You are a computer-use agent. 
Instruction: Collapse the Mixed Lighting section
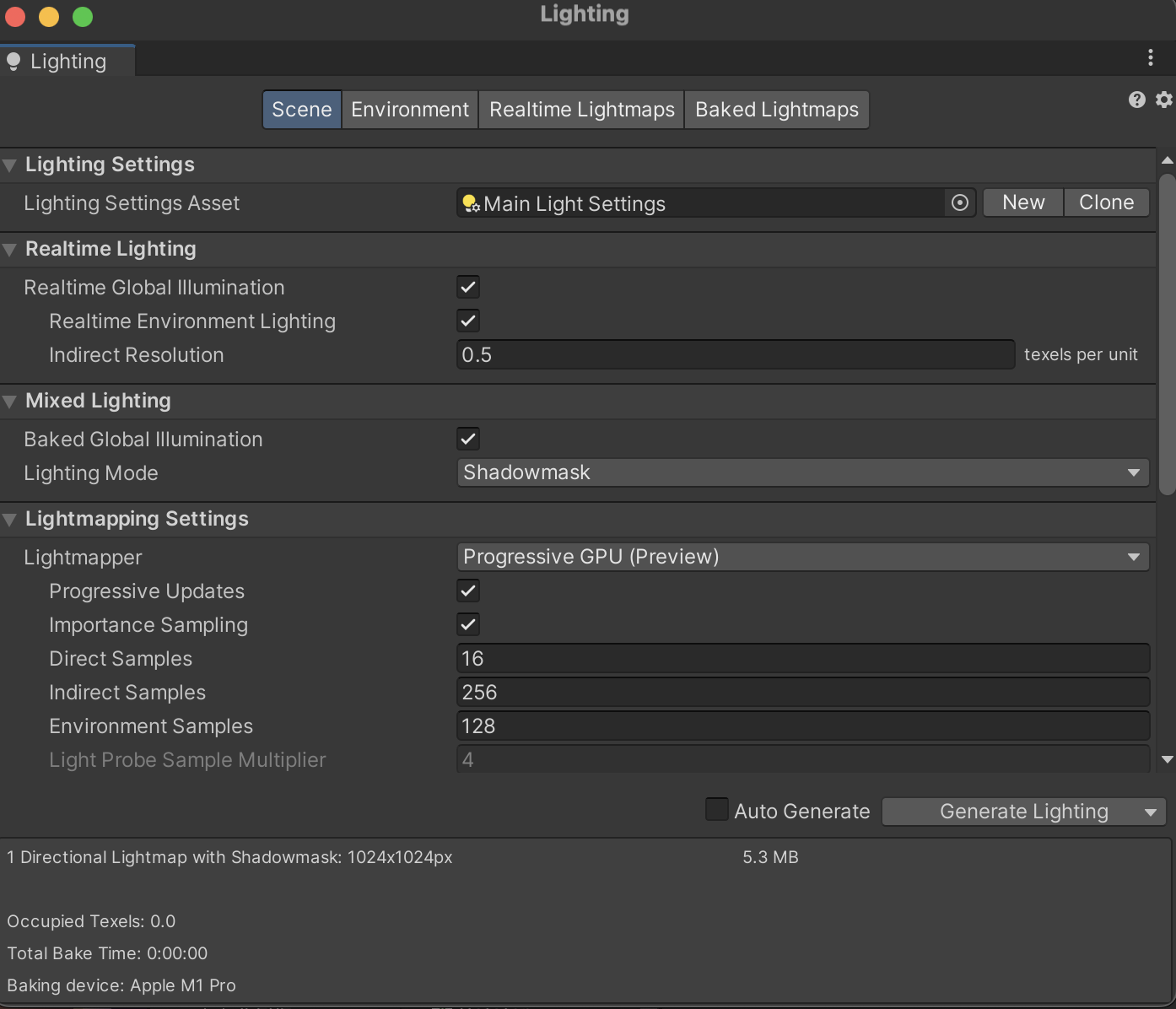[x=10, y=402]
